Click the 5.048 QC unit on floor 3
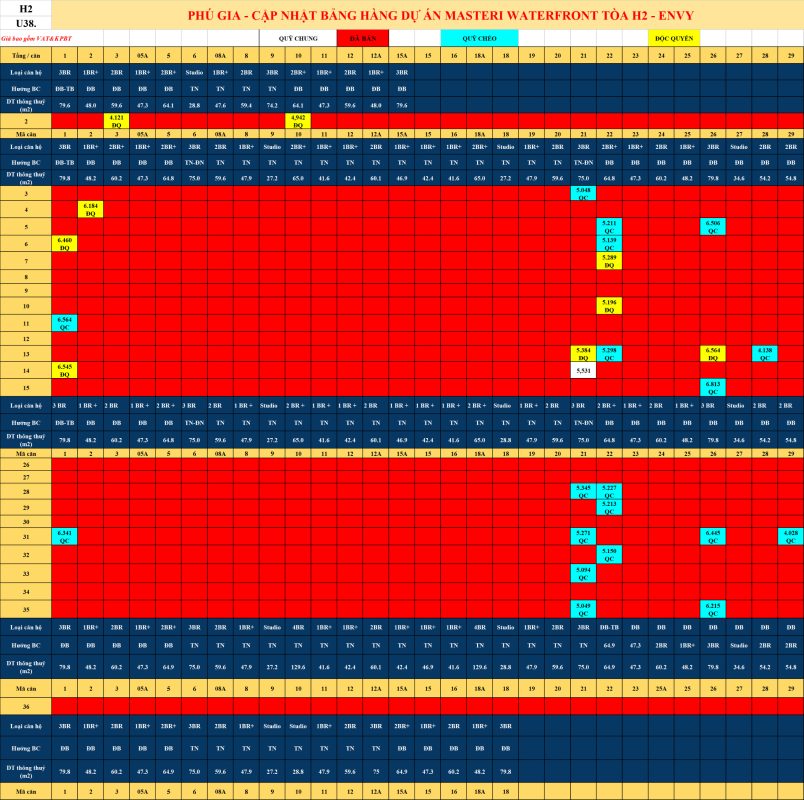Screen dimensions: 804x800 (x=583, y=192)
